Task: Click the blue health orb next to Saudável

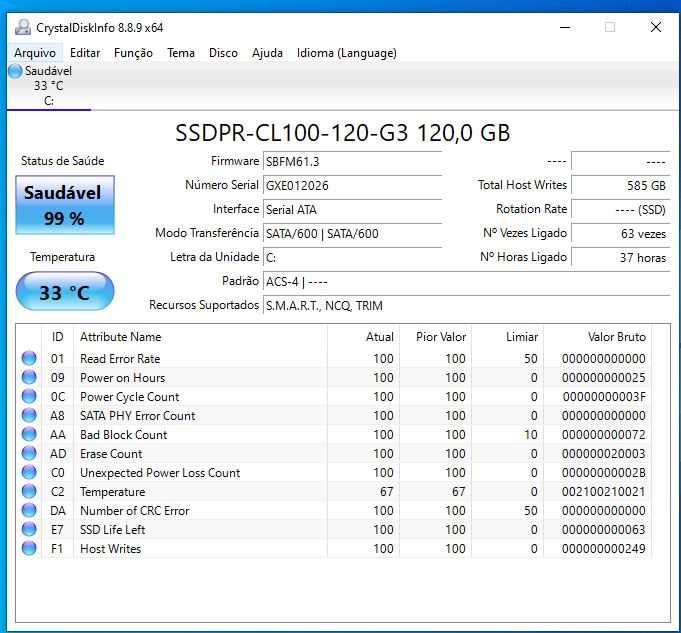Action: 15,71
